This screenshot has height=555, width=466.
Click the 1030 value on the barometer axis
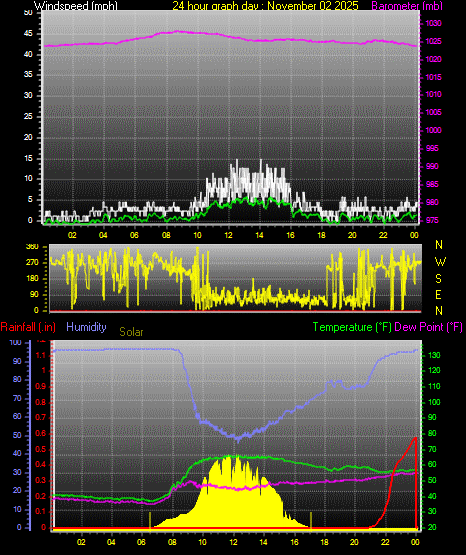point(433,23)
